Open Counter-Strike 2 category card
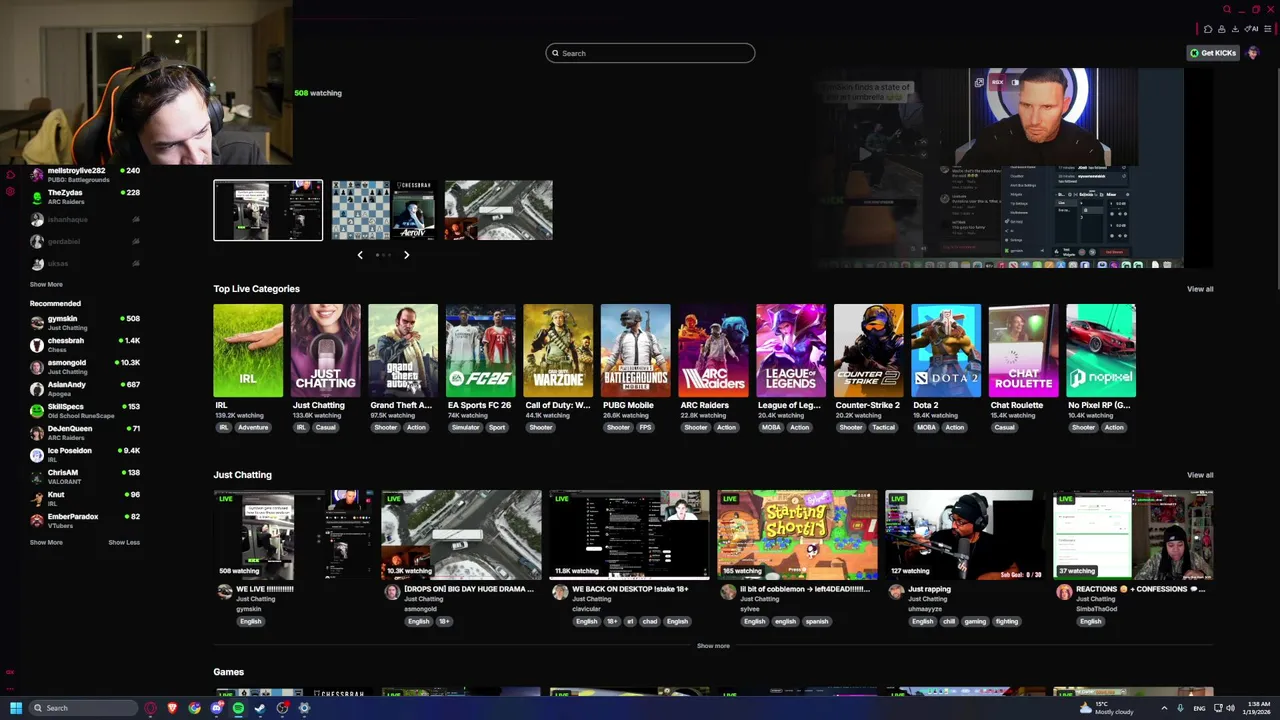The height and width of the screenshot is (720, 1280). coord(868,351)
